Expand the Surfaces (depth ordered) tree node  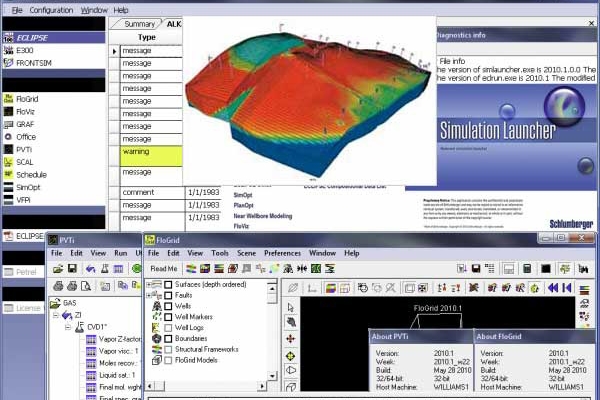tap(149, 284)
